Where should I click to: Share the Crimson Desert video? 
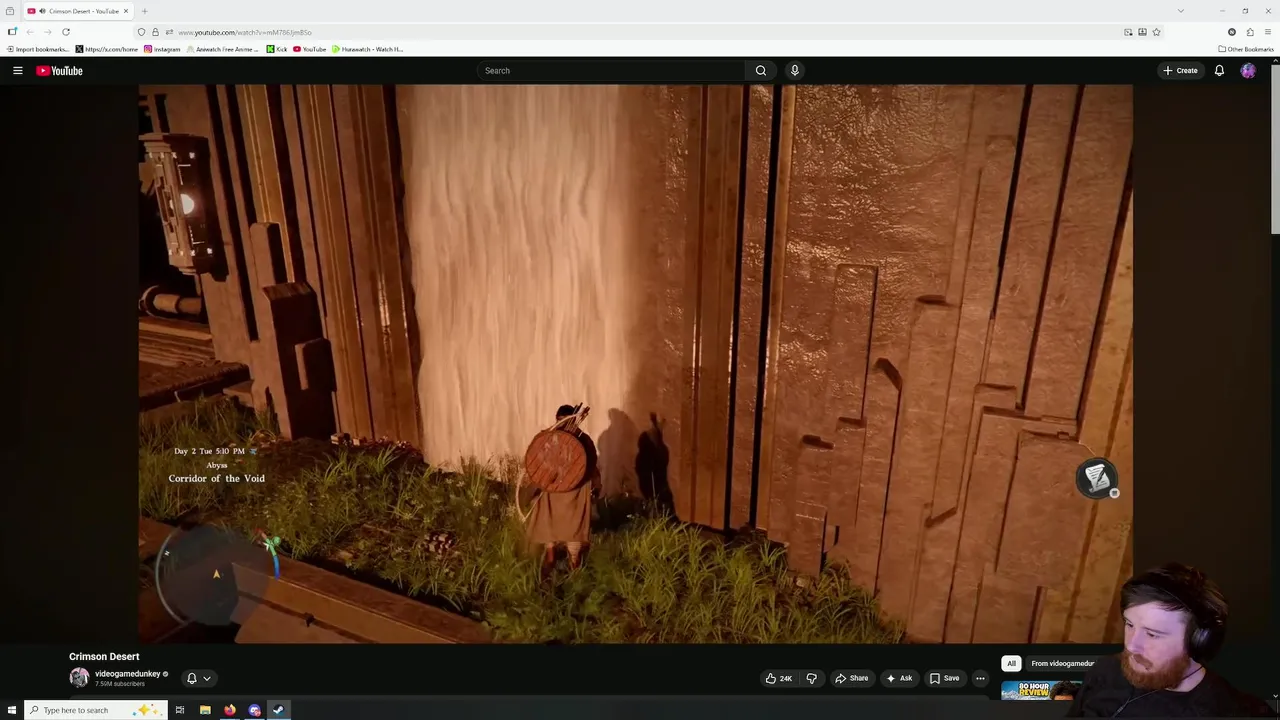click(852, 678)
